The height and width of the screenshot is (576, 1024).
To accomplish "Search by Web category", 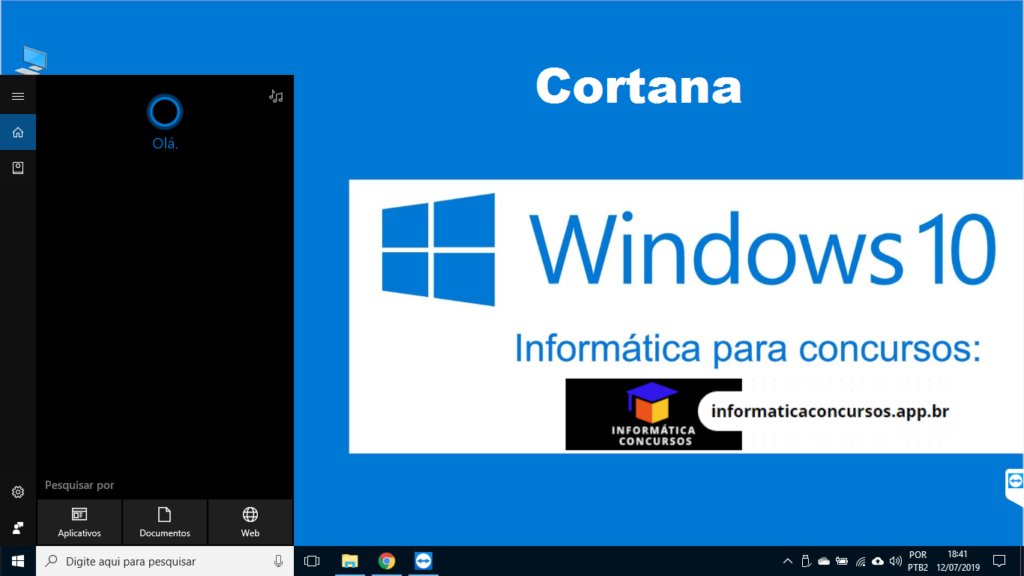I will pos(250,522).
